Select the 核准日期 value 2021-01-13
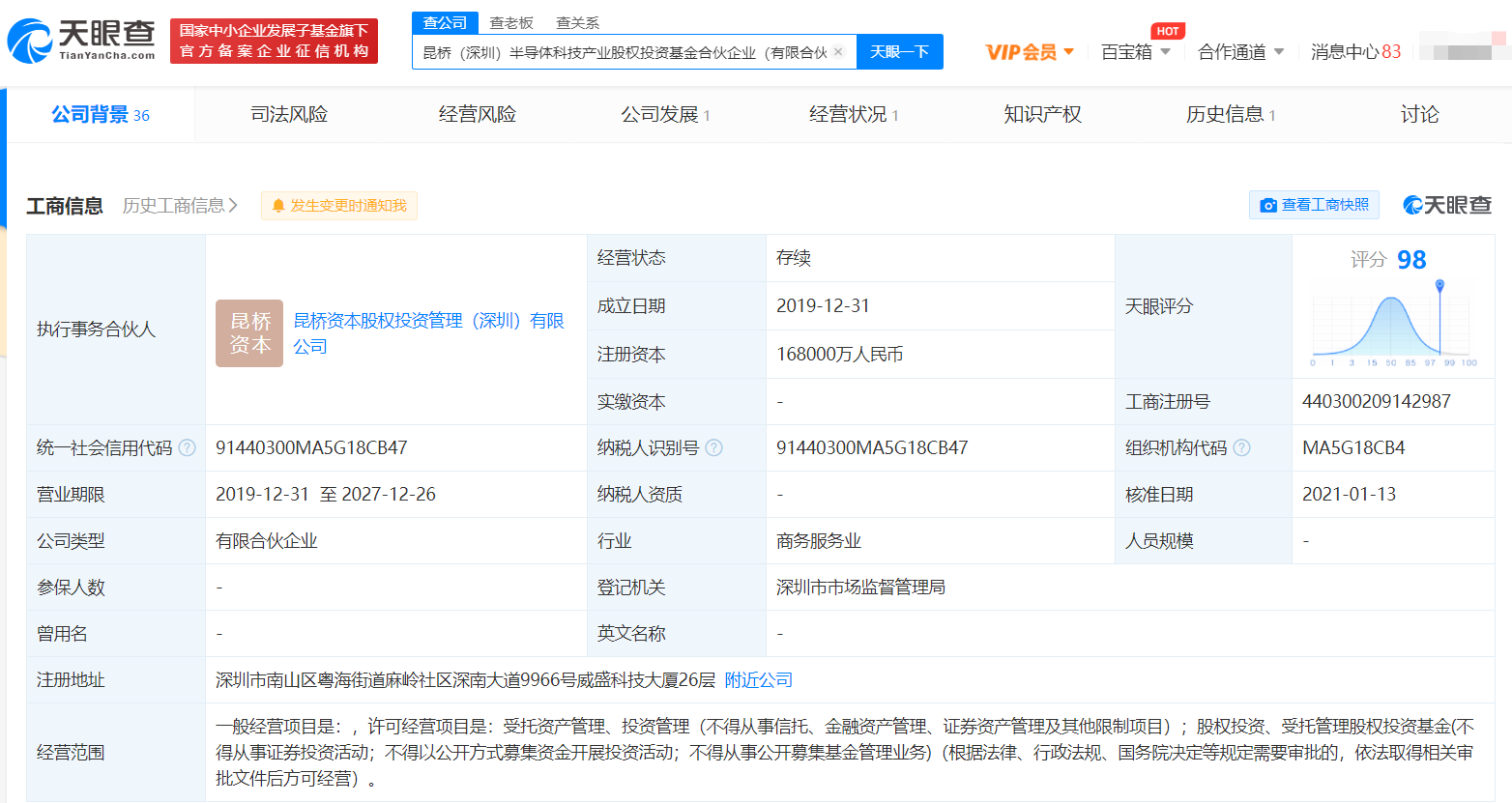1512x803 pixels. tap(1350, 495)
